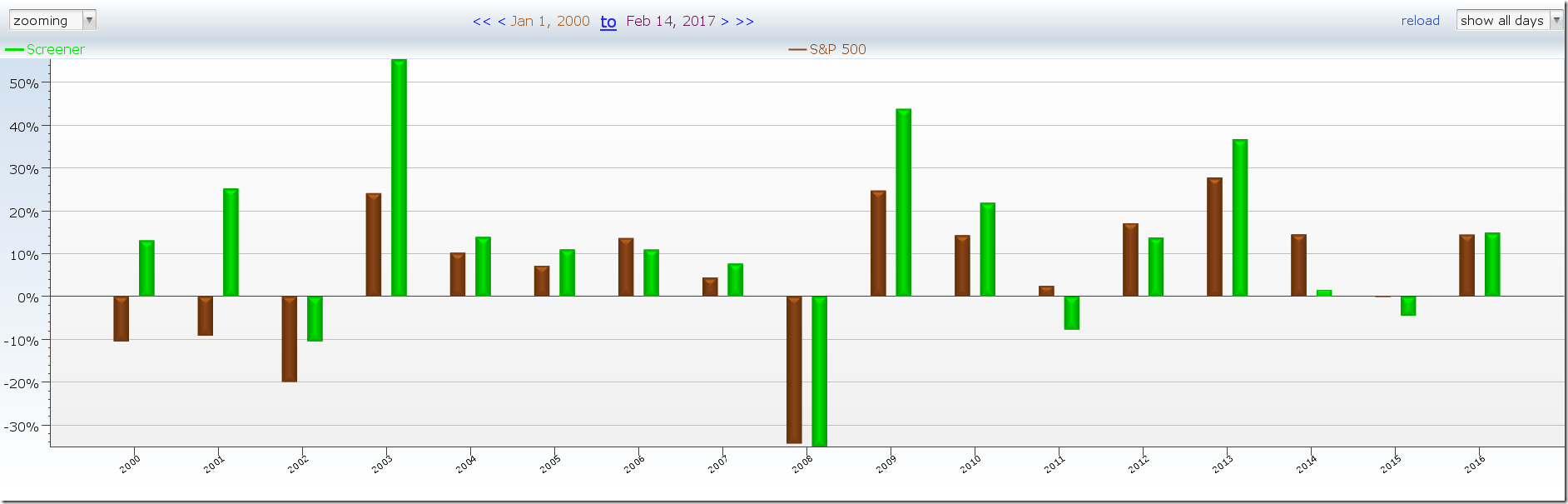This screenshot has width=1568, height=504.
Task: Select the green Screener bar for 2015
Action: (x=1407, y=306)
